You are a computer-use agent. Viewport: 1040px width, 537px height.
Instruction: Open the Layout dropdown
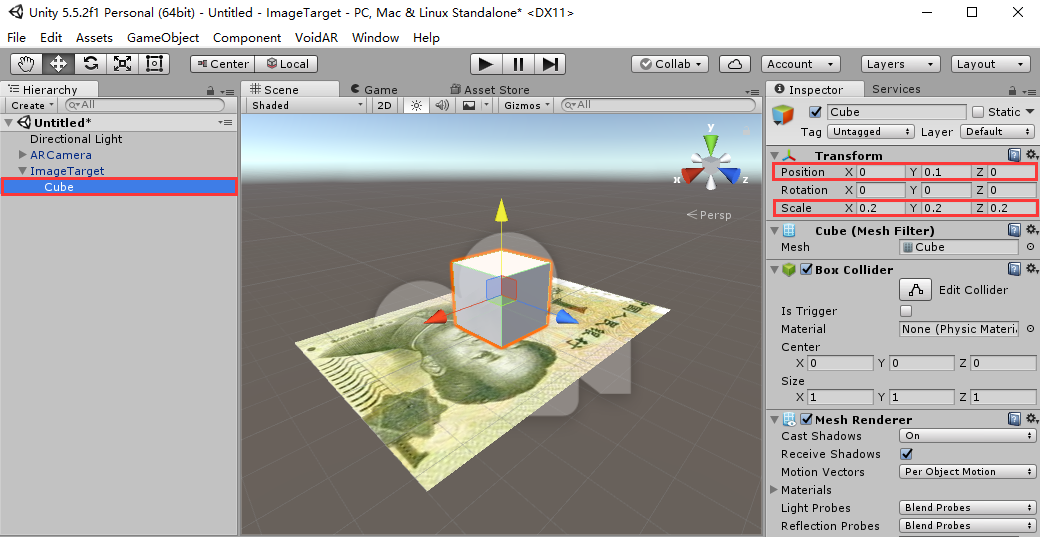[x=990, y=64]
